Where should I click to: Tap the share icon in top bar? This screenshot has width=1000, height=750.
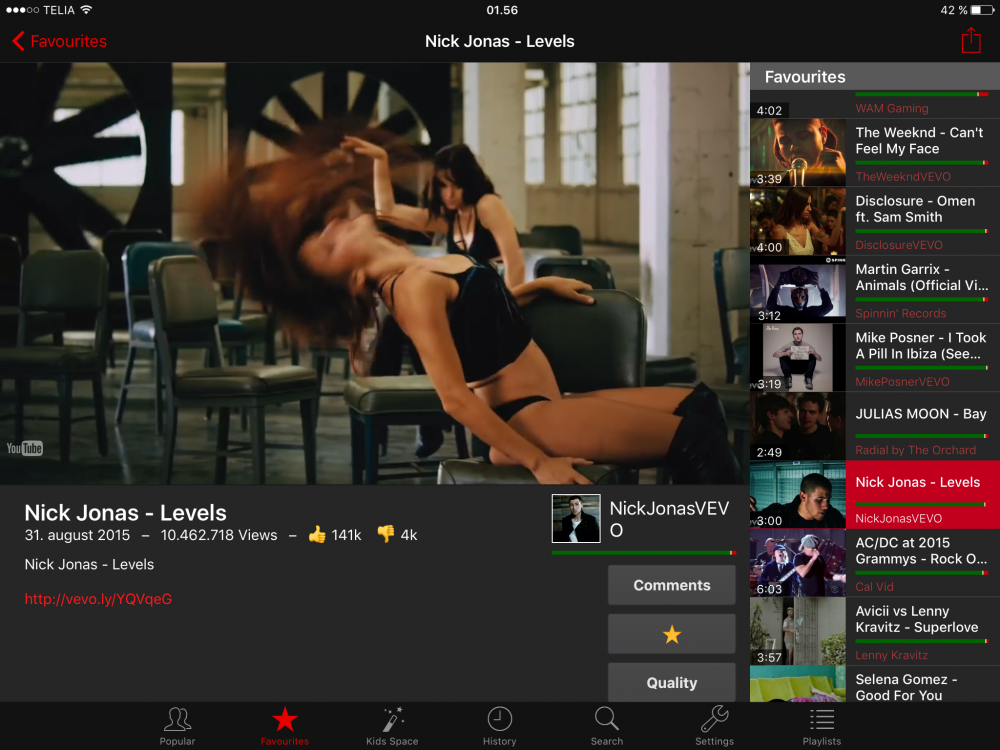click(x=971, y=40)
